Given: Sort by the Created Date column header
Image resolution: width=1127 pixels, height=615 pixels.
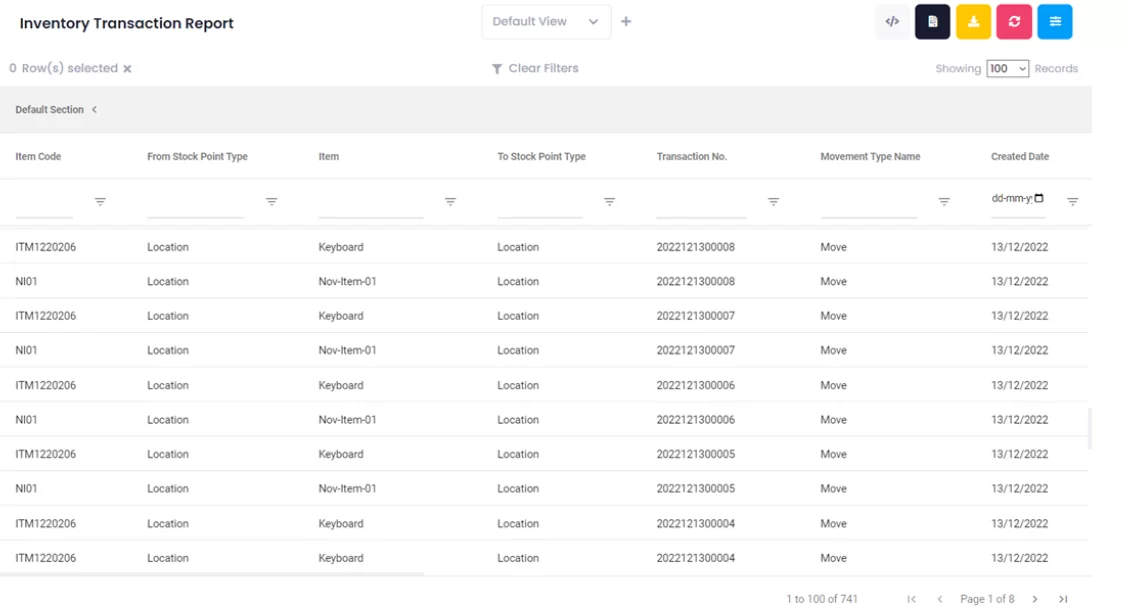Looking at the screenshot, I should 1019,157.
